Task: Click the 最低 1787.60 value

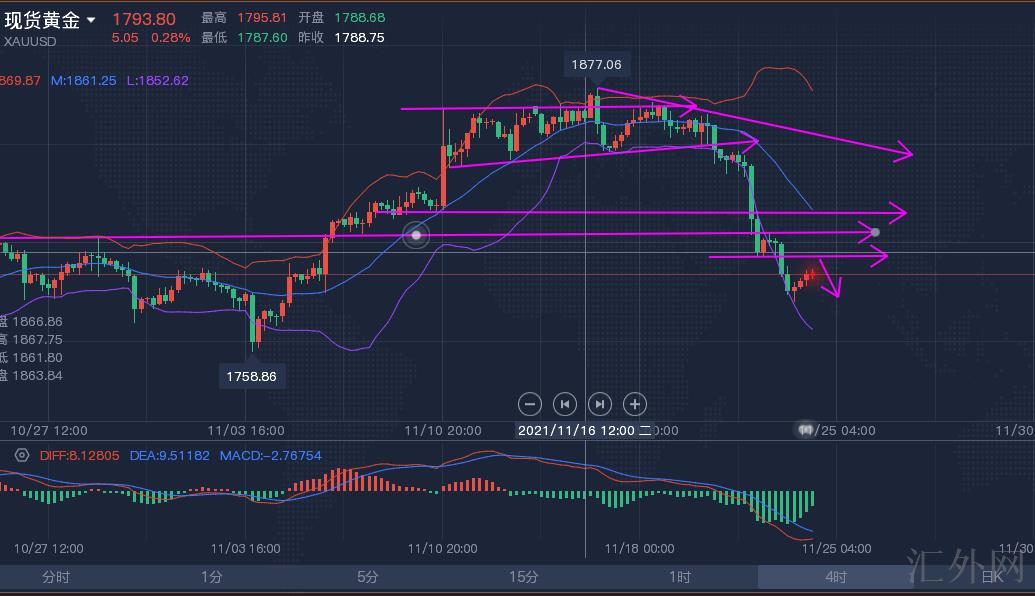Action: point(262,38)
